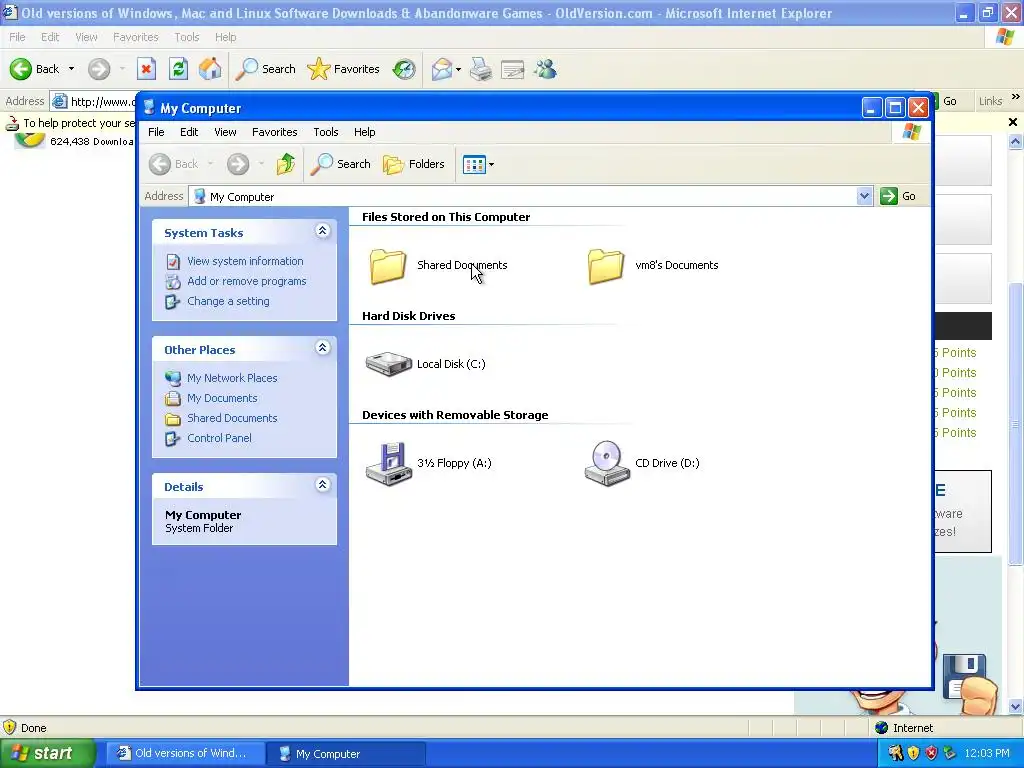The height and width of the screenshot is (768, 1024).
Task: Open File menu in My Computer
Action: 156,132
